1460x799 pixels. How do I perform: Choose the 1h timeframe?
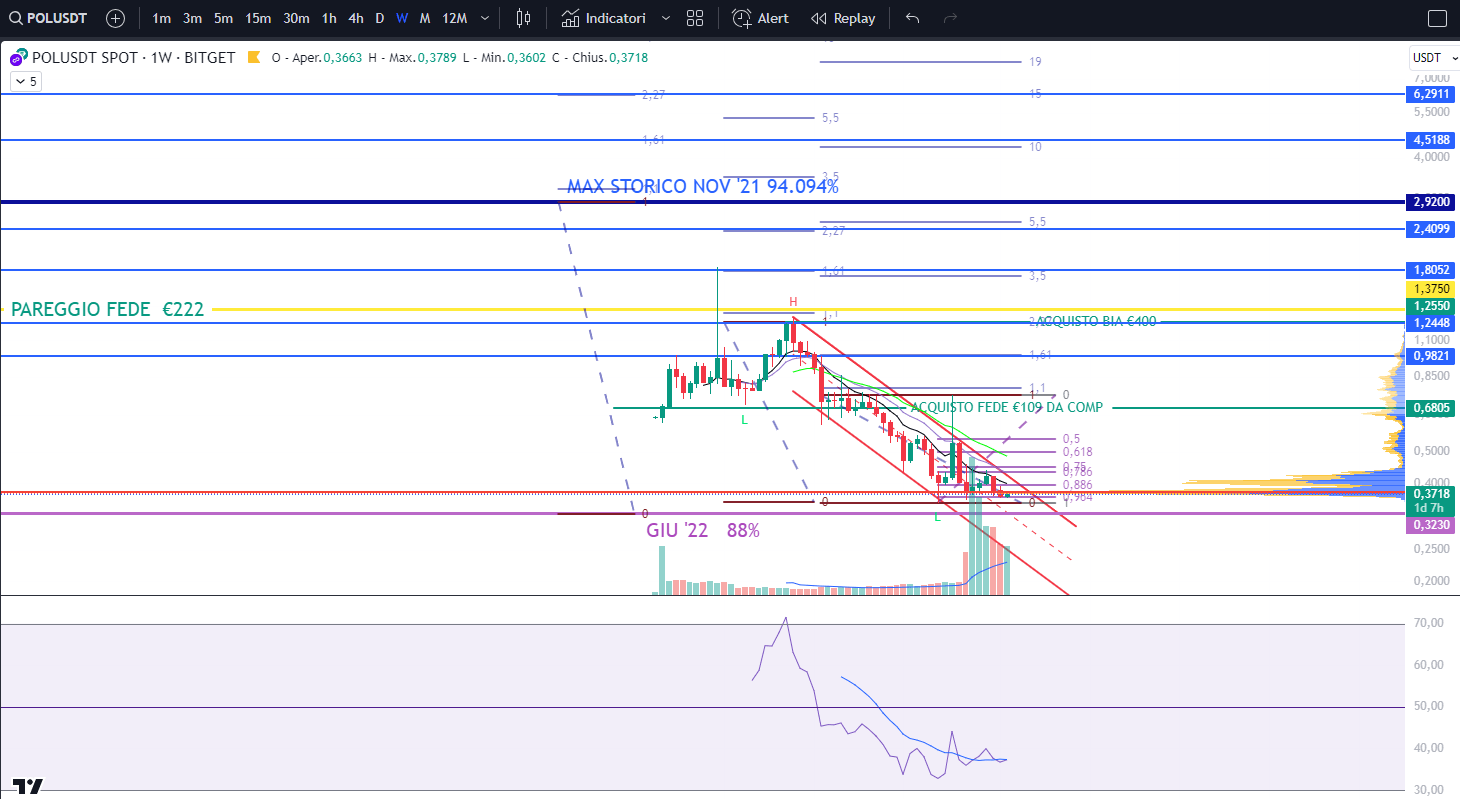click(x=329, y=18)
